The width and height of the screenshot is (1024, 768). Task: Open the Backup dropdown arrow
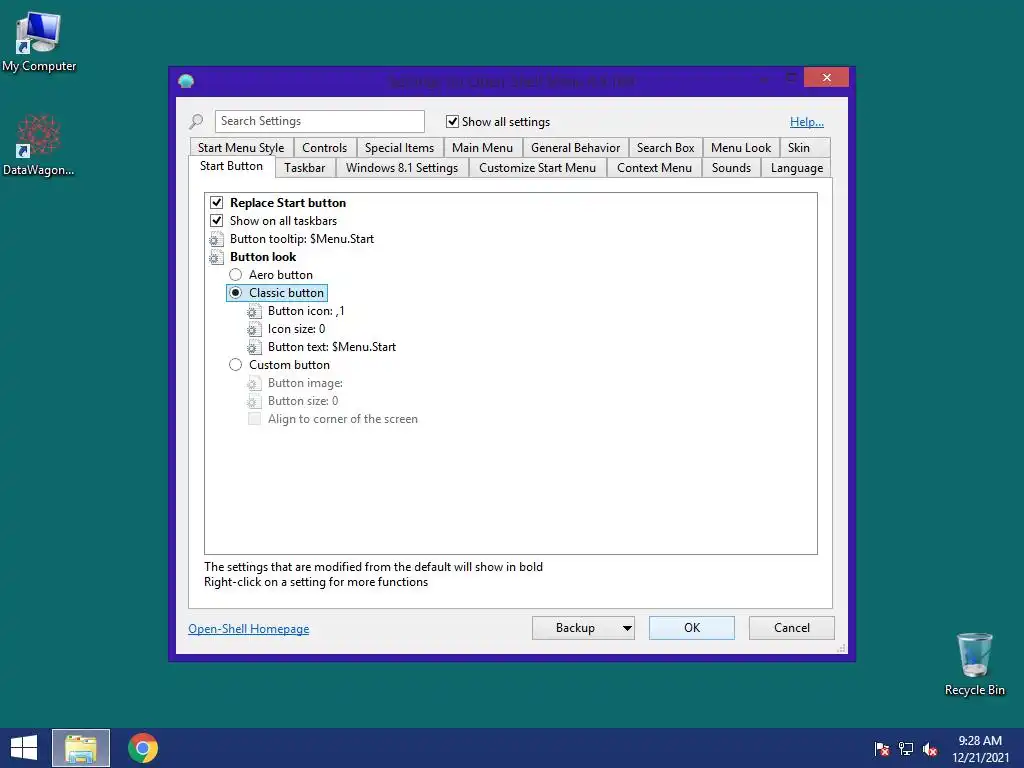pos(627,628)
